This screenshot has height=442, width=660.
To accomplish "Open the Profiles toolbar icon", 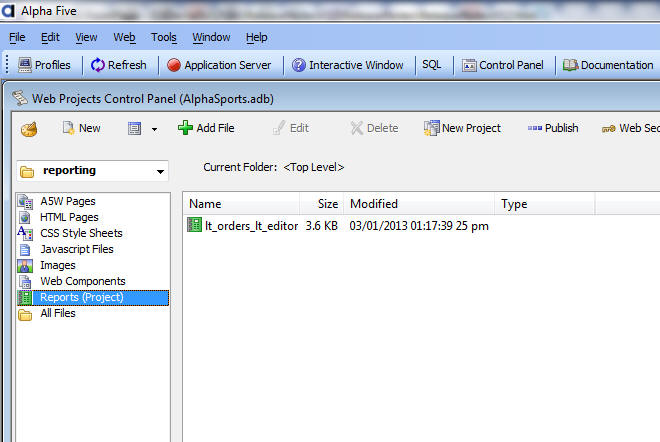I will pos(25,65).
